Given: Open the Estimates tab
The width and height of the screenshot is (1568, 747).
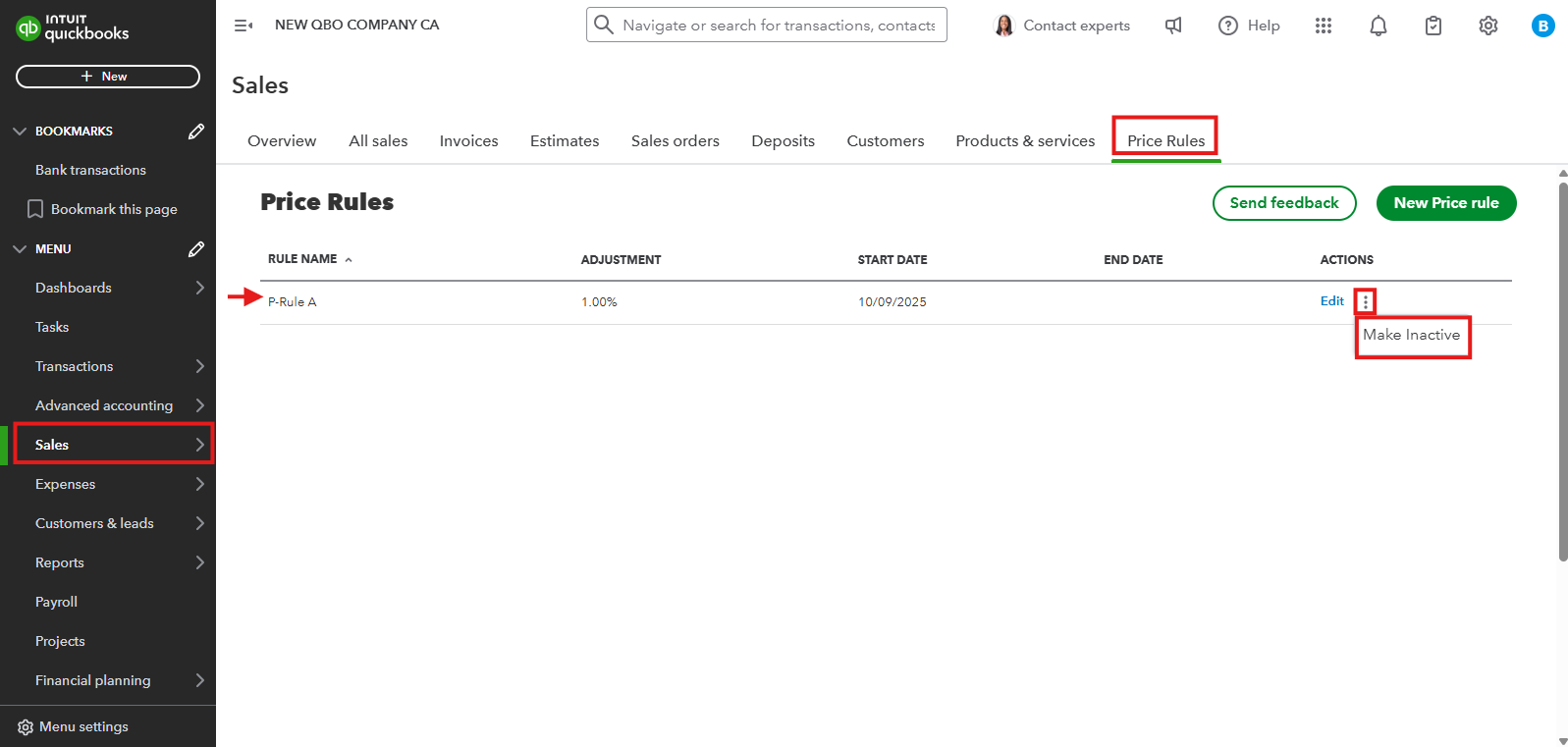Looking at the screenshot, I should point(565,141).
